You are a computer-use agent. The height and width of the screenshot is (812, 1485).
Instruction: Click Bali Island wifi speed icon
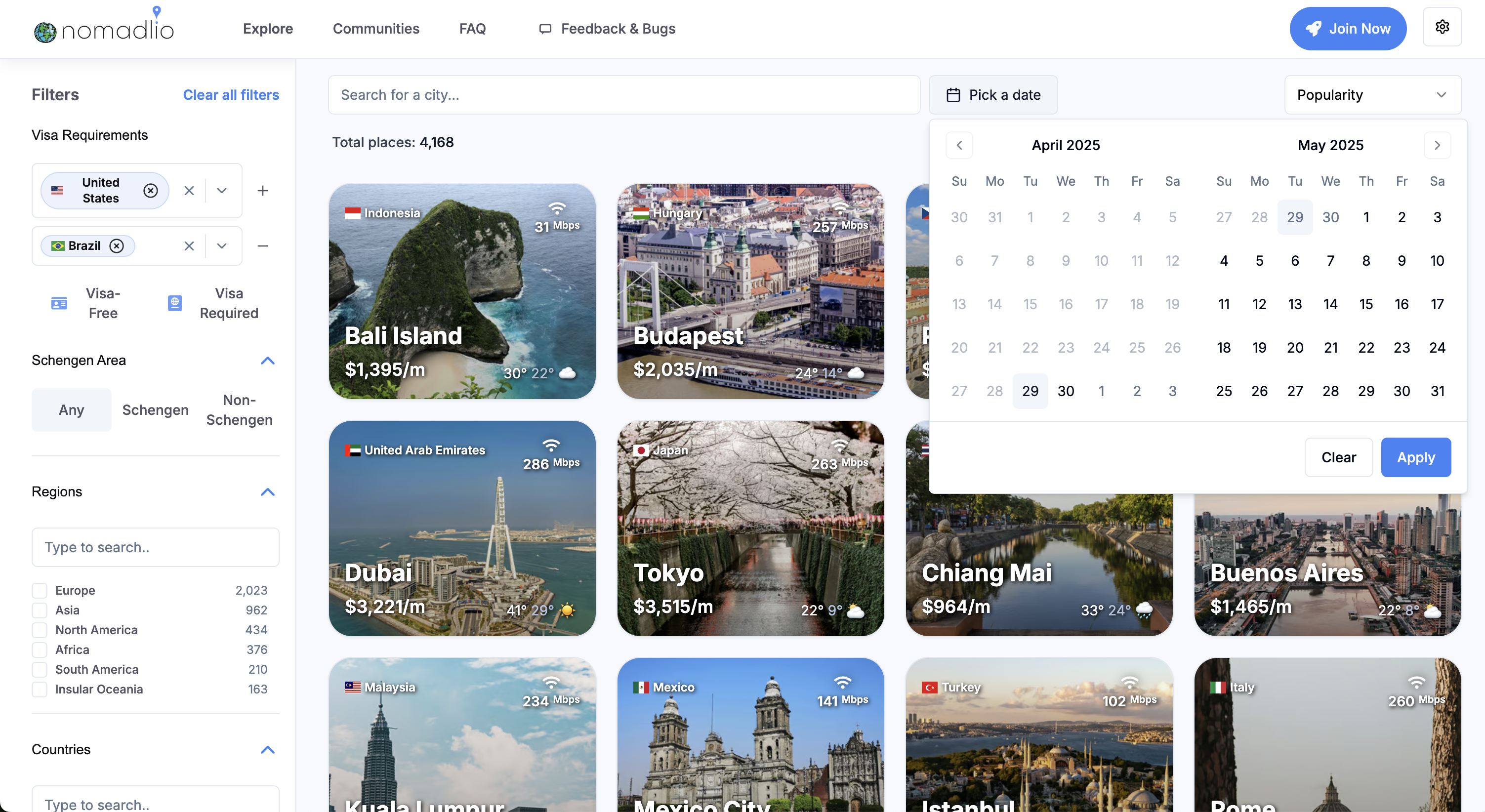(x=557, y=208)
